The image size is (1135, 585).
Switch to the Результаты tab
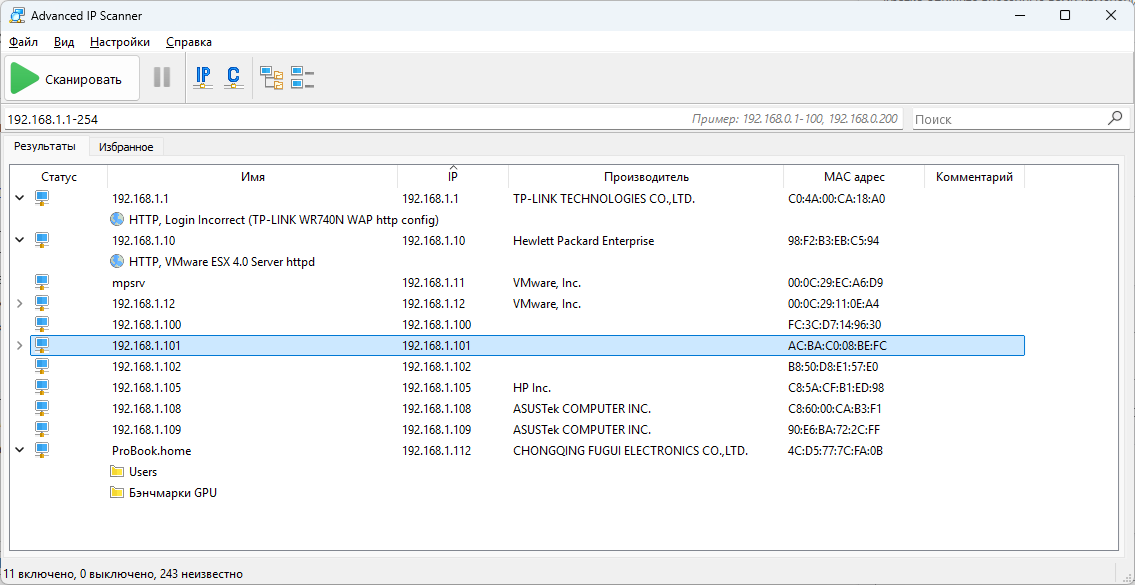click(45, 146)
